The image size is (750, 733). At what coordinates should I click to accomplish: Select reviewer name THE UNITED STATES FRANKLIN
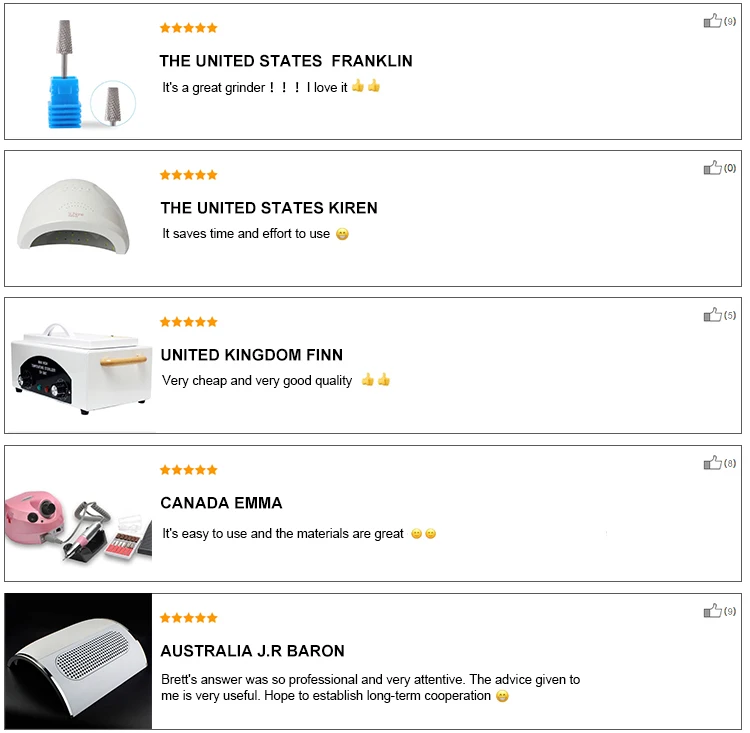[285, 61]
